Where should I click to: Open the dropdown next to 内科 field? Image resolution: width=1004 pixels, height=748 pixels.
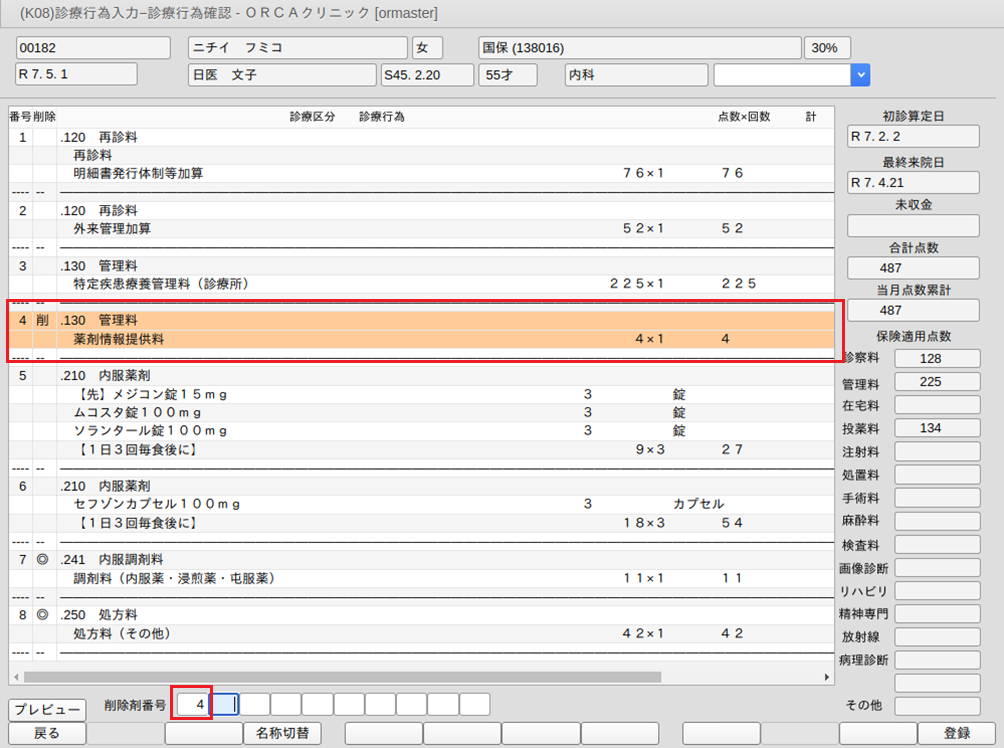click(x=860, y=75)
